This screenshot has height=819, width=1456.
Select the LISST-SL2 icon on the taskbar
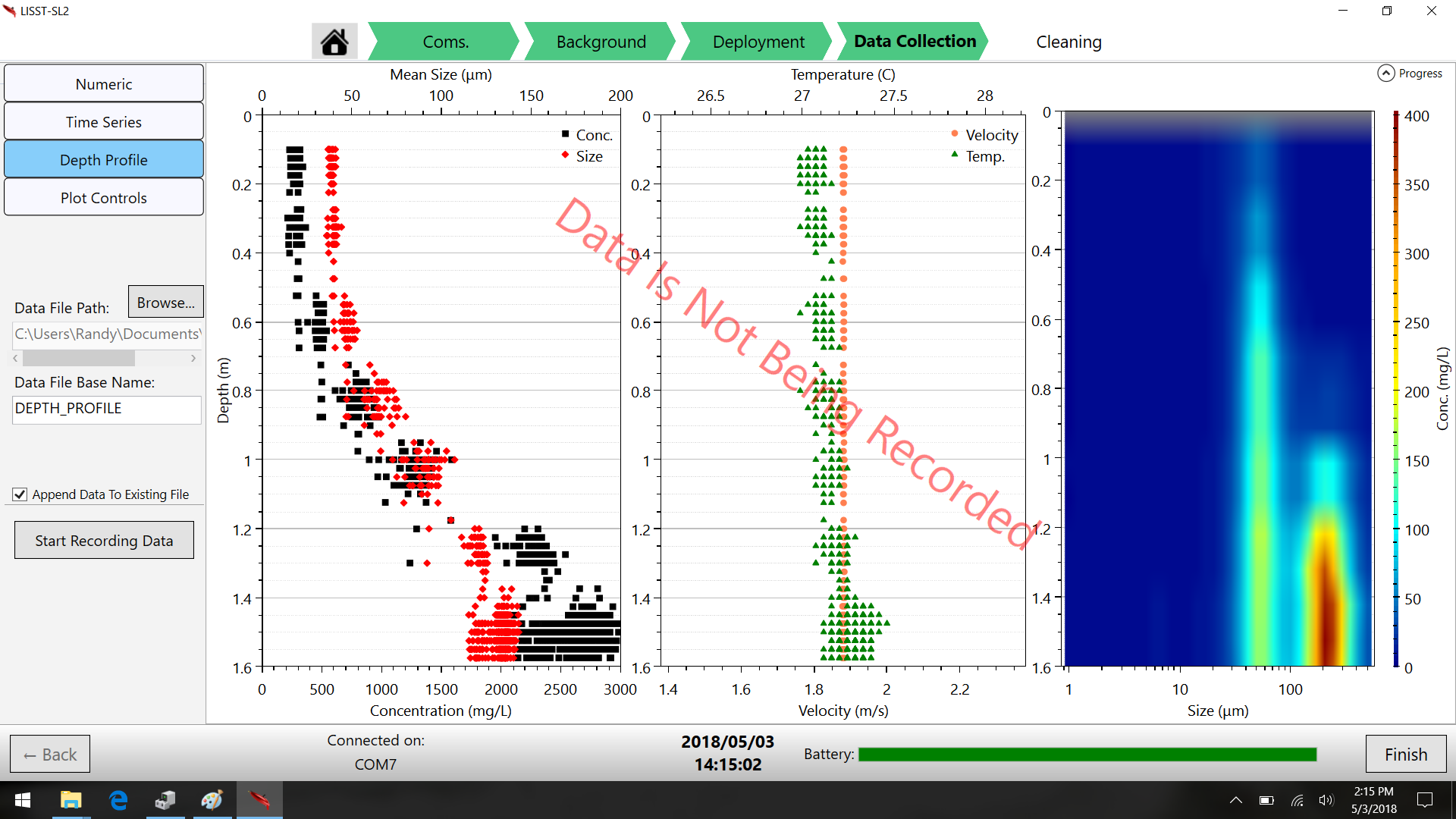pos(259,800)
